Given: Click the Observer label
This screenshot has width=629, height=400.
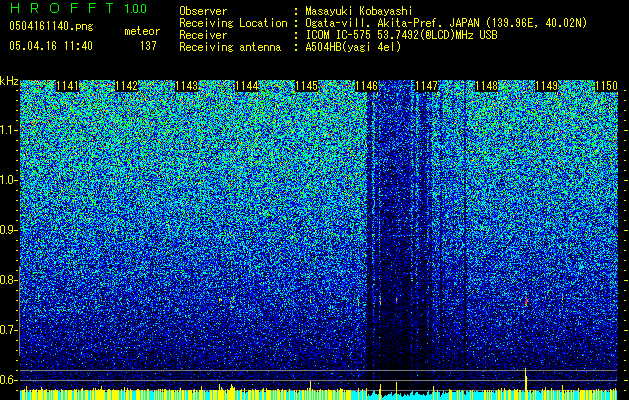Looking at the screenshot, I should tap(203, 11).
